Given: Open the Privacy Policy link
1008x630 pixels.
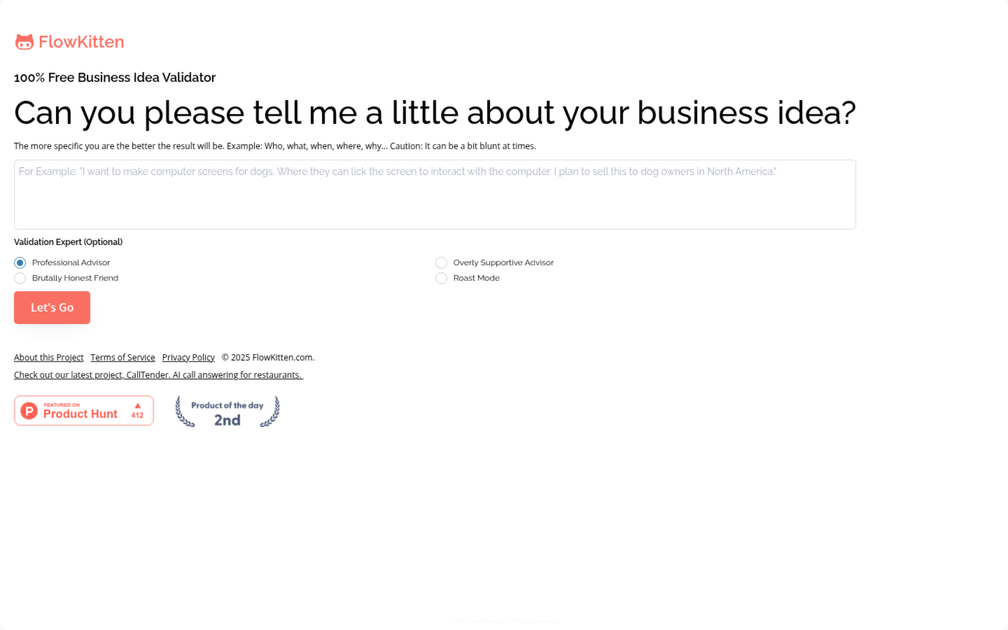Looking at the screenshot, I should tap(188, 357).
